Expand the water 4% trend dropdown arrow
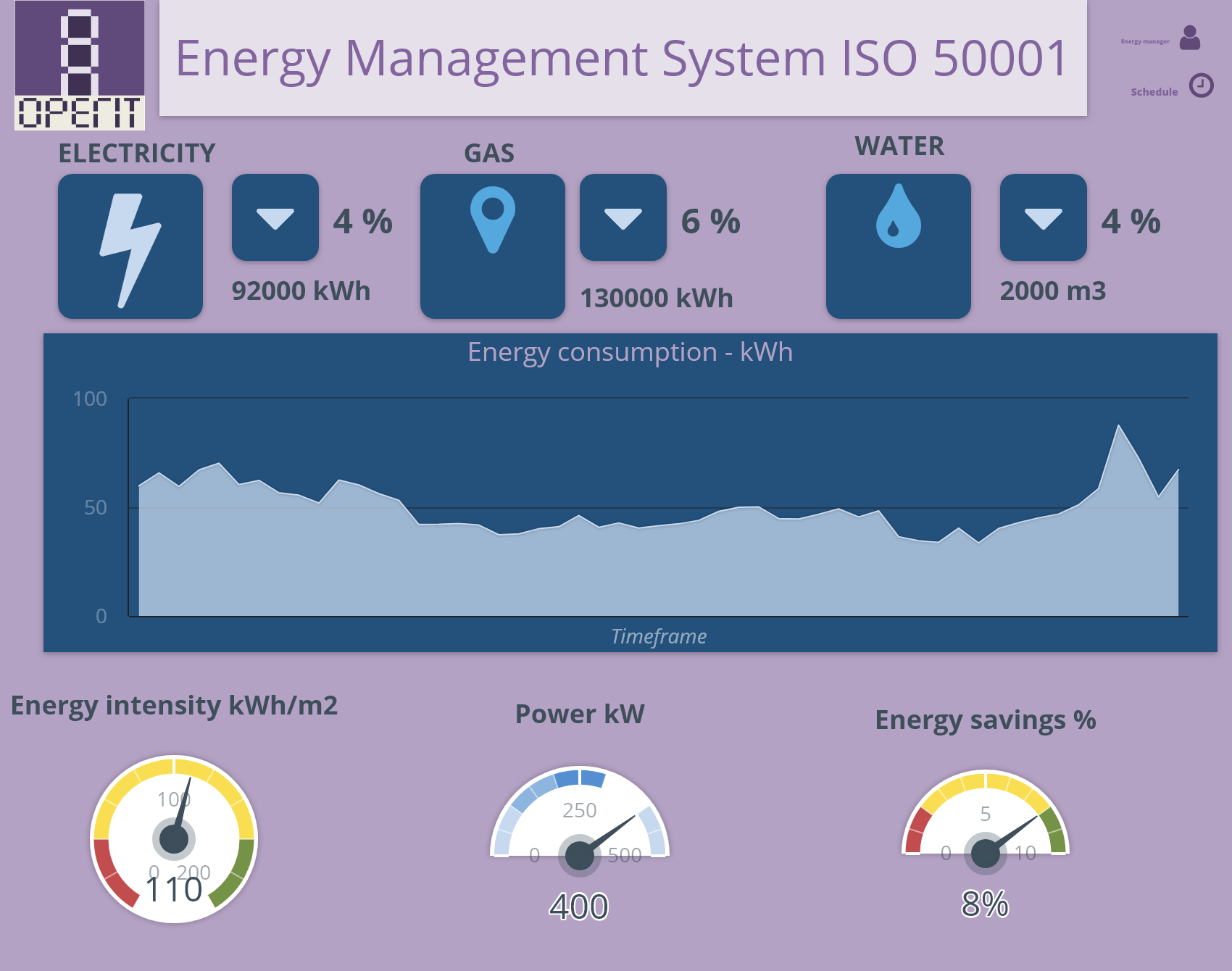 point(1042,217)
